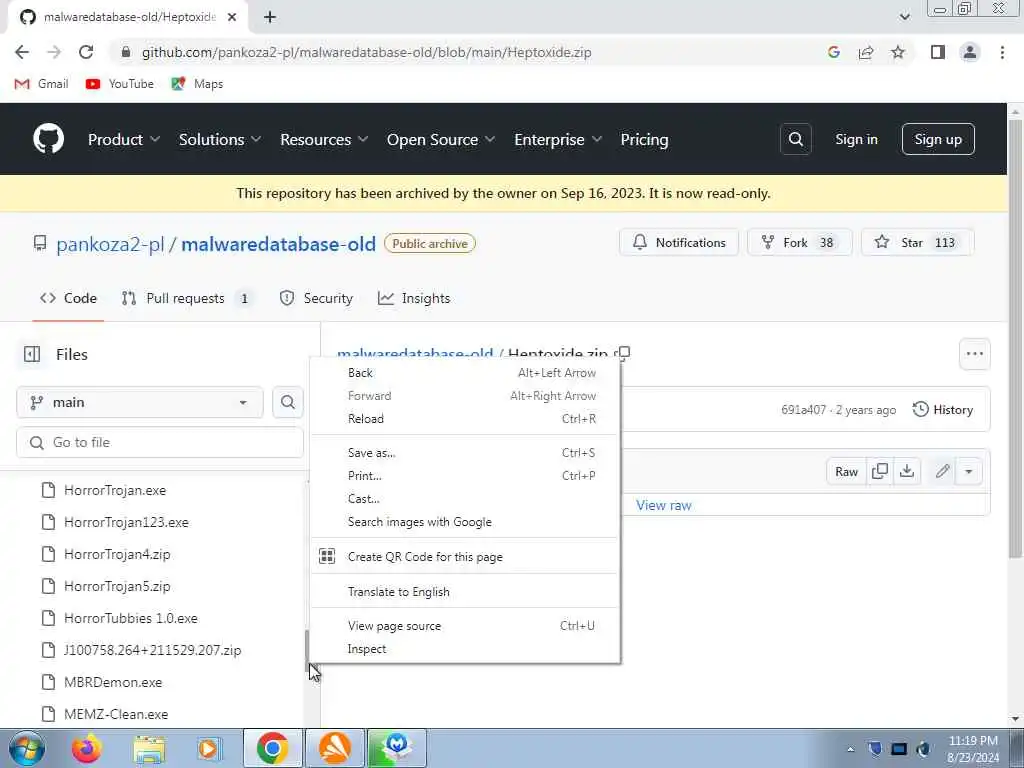Select Back in the context menu
1024x768 pixels.
coord(464,373)
